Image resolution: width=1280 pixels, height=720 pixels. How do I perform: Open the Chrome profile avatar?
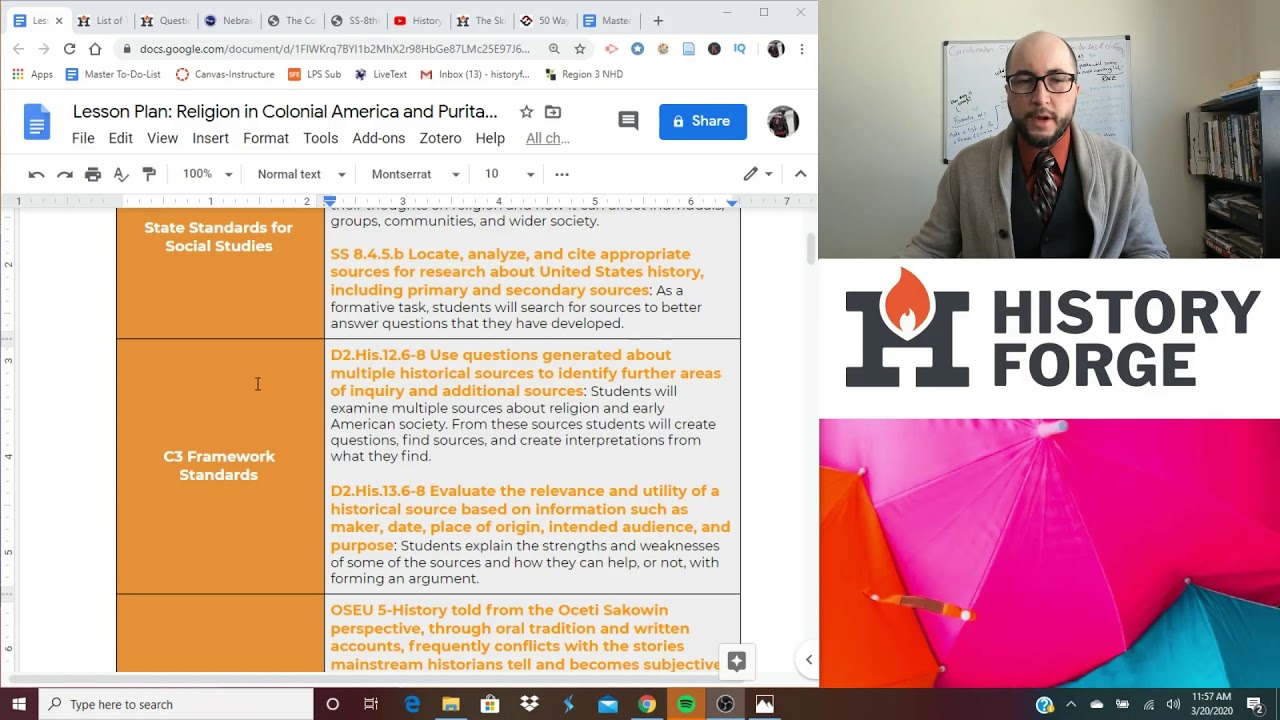tap(775, 48)
